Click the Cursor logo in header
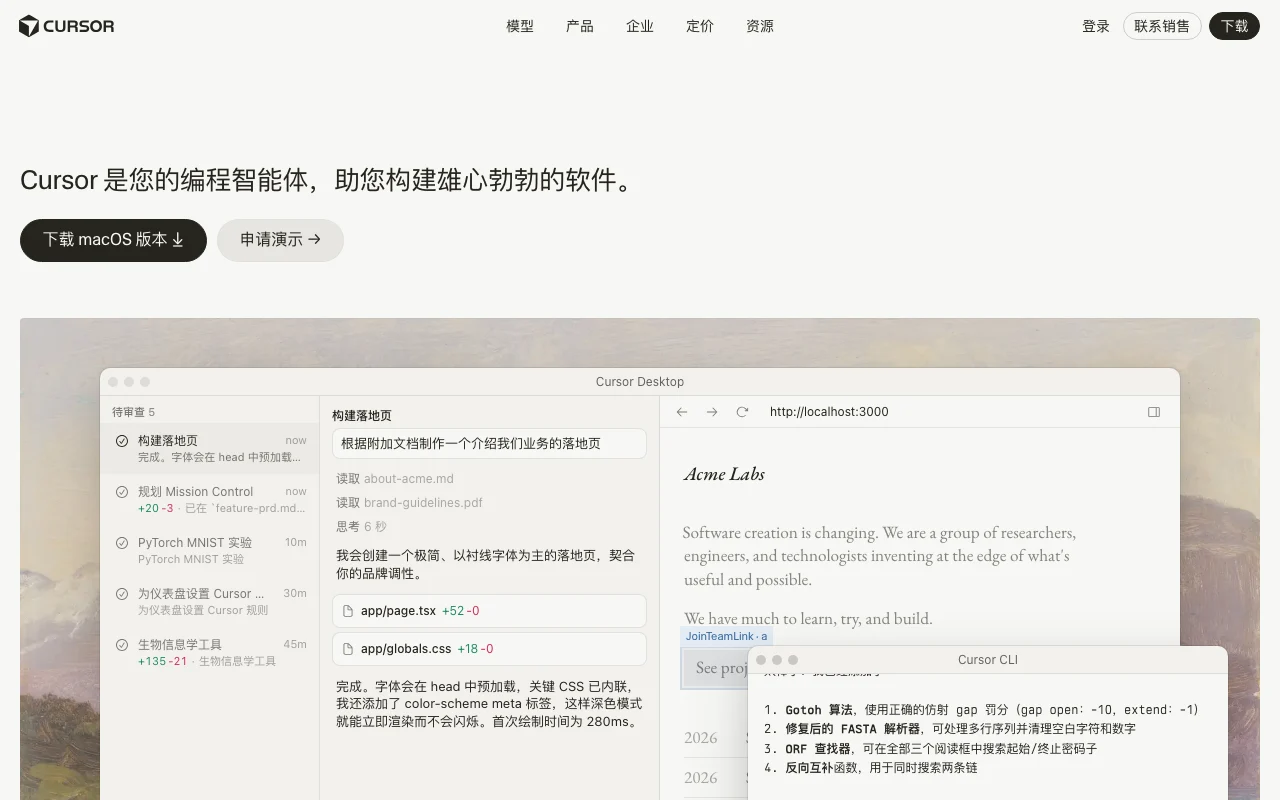 click(x=67, y=26)
